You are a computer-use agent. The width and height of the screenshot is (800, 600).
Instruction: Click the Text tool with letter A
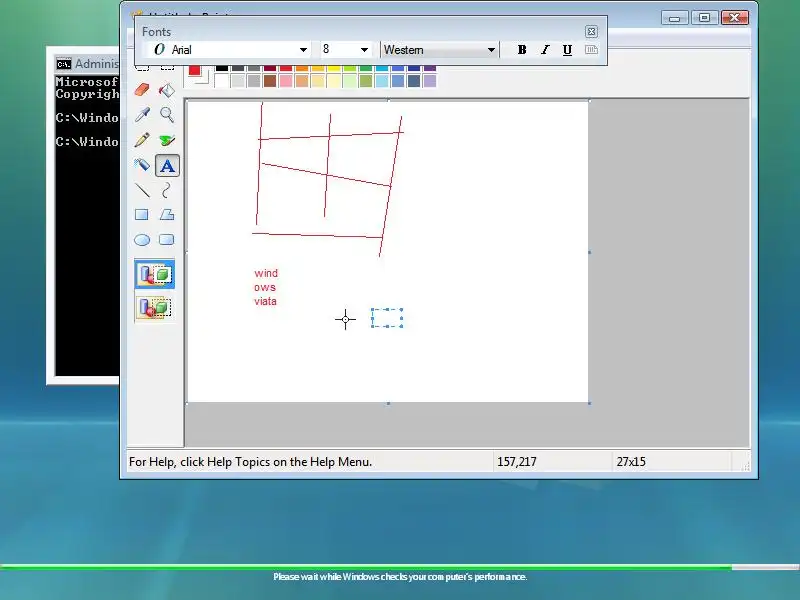click(167, 165)
